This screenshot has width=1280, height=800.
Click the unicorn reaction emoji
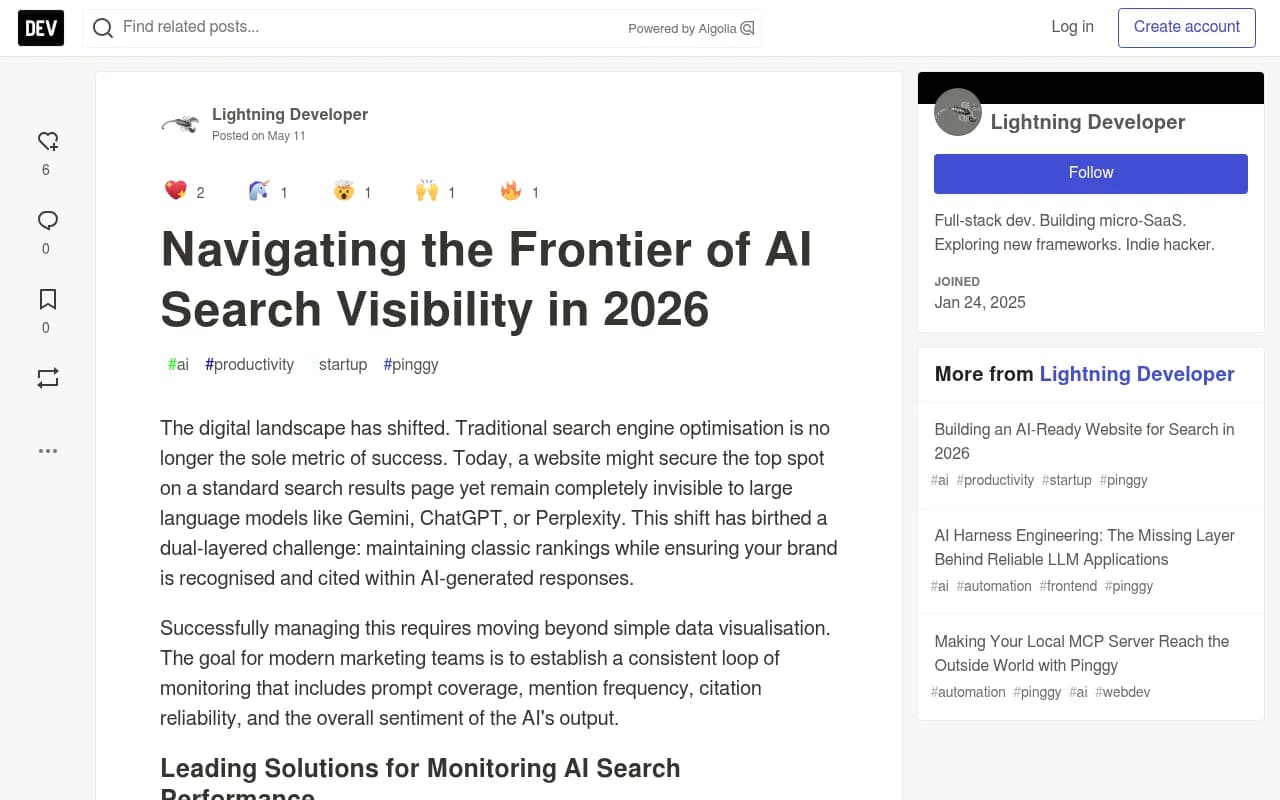click(259, 190)
